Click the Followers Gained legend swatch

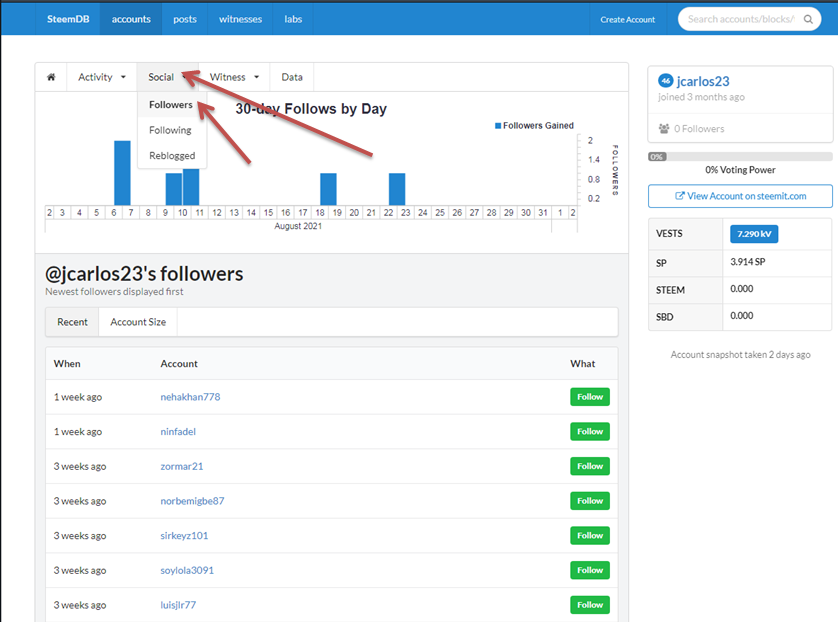click(498, 126)
